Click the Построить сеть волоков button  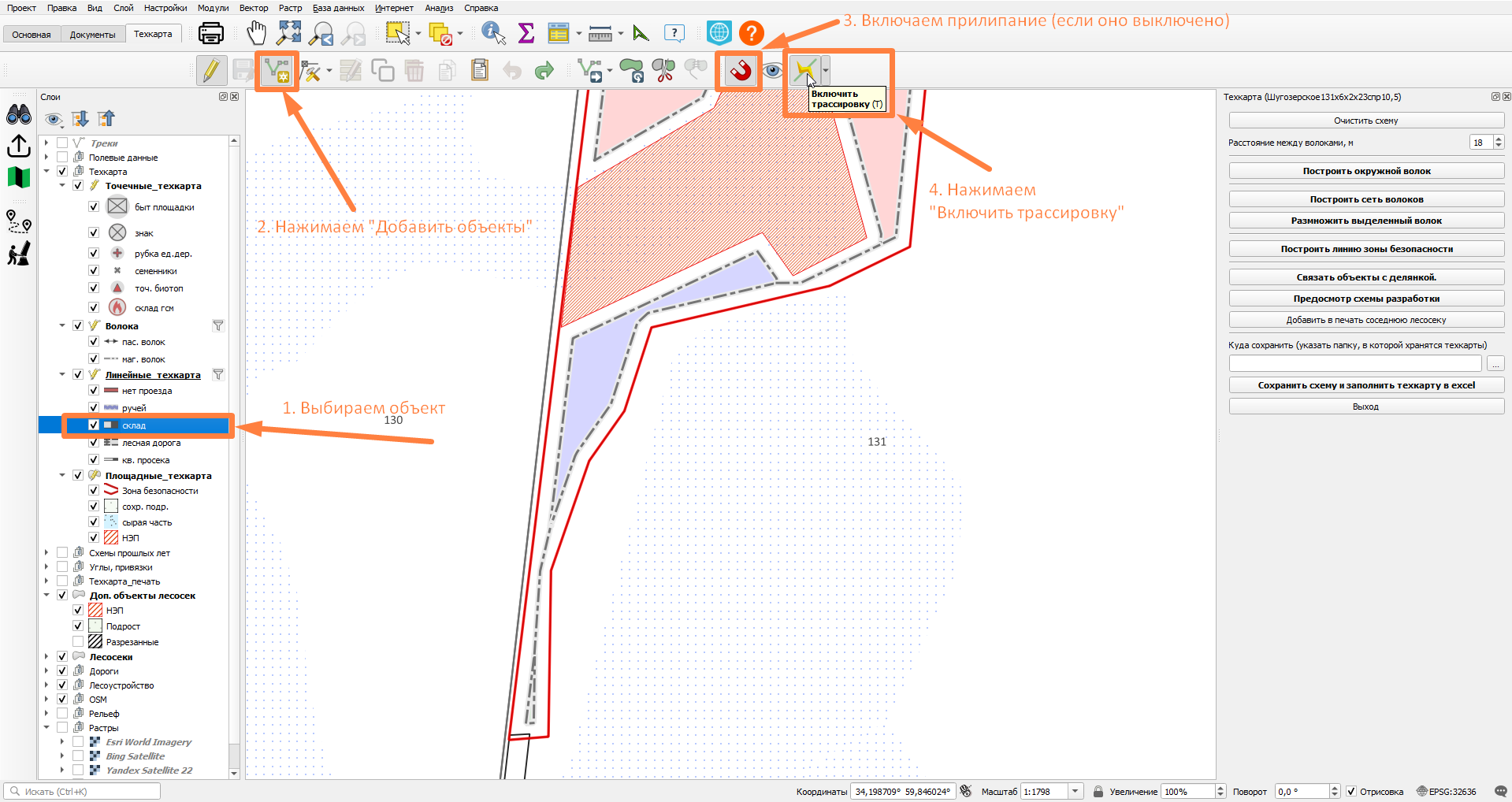click(x=1366, y=199)
